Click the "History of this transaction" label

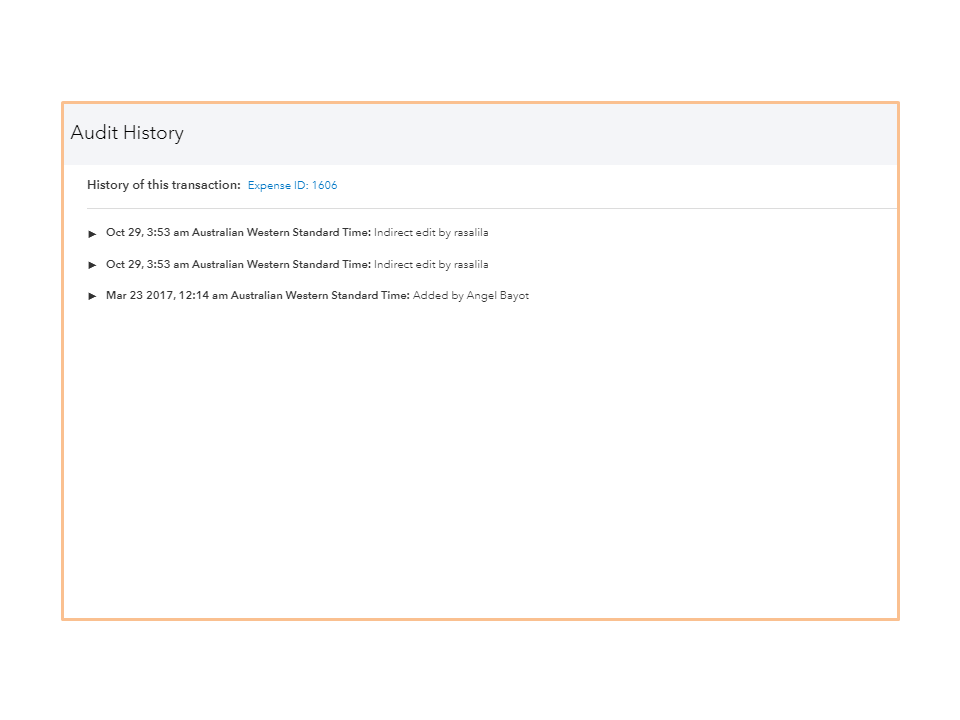(x=163, y=185)
